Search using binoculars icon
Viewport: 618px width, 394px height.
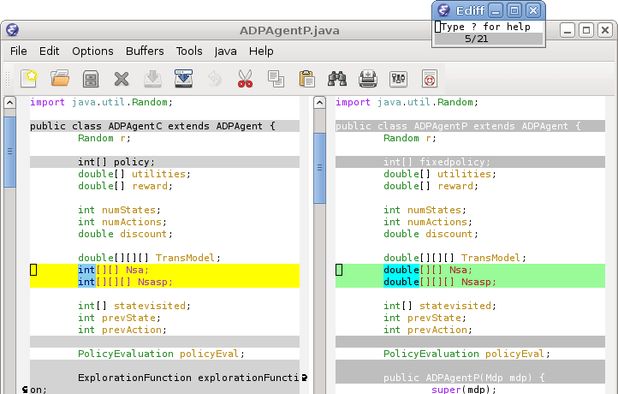point(337,78)
